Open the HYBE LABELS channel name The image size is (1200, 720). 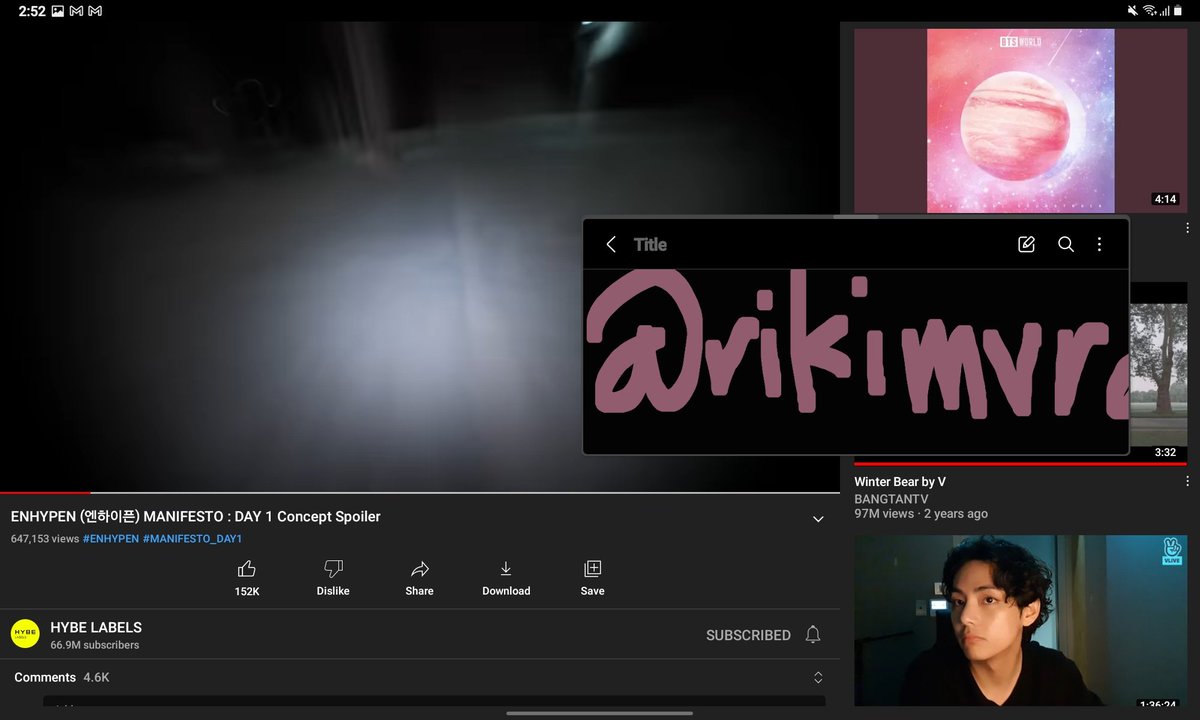pos(96,628)
